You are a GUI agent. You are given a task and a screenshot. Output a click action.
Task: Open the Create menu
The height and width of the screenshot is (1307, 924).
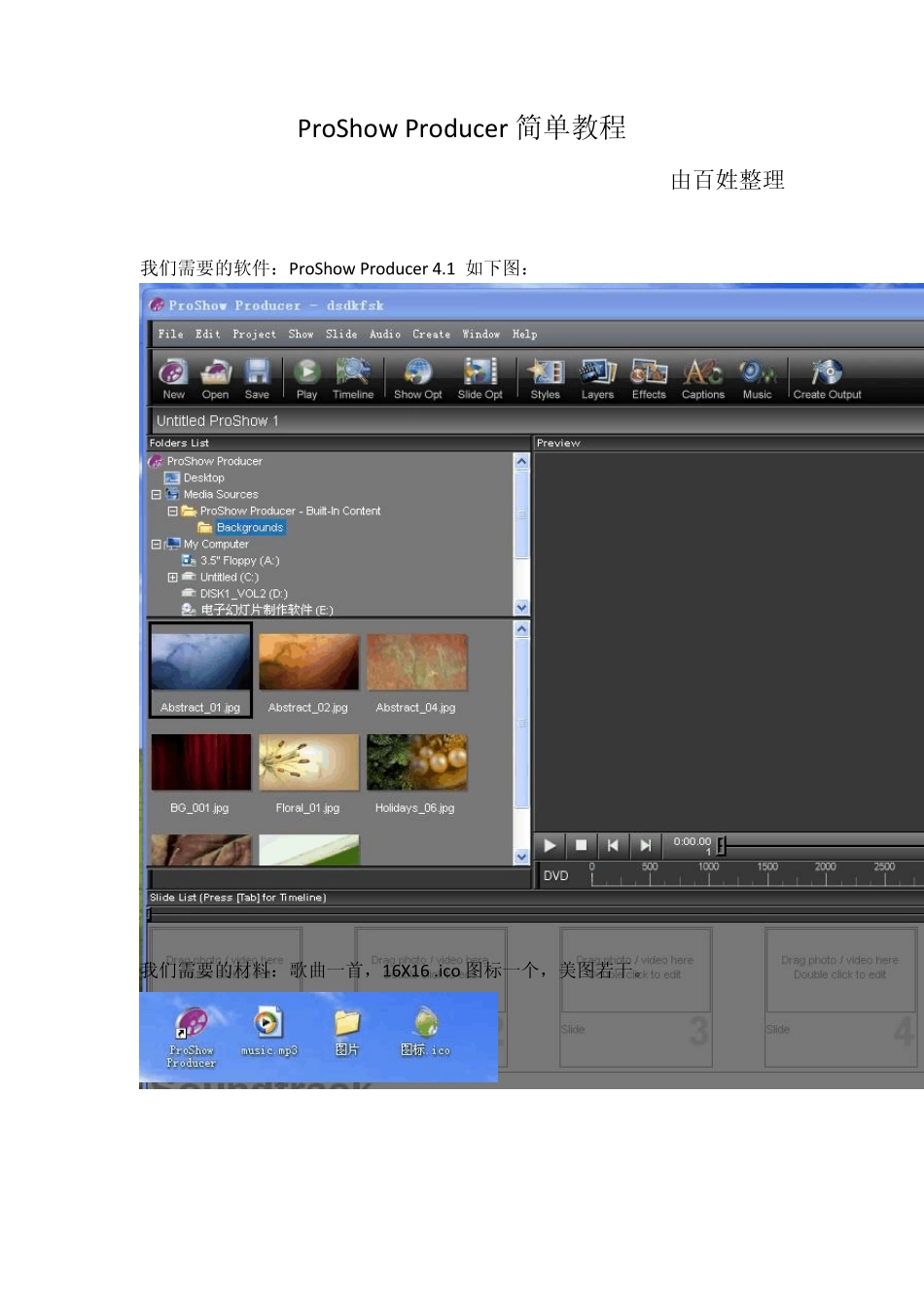coord(432,334)
